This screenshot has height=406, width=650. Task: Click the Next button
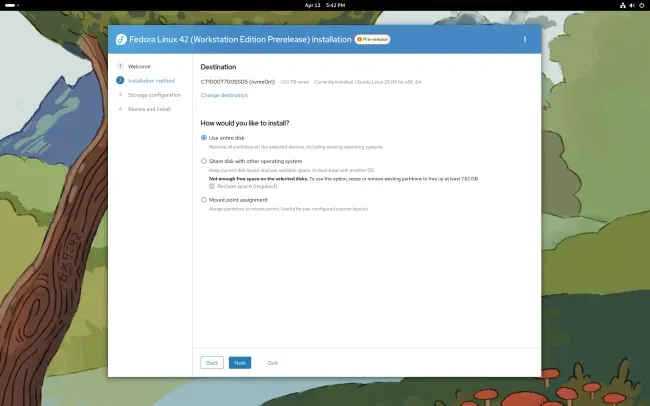240,363
